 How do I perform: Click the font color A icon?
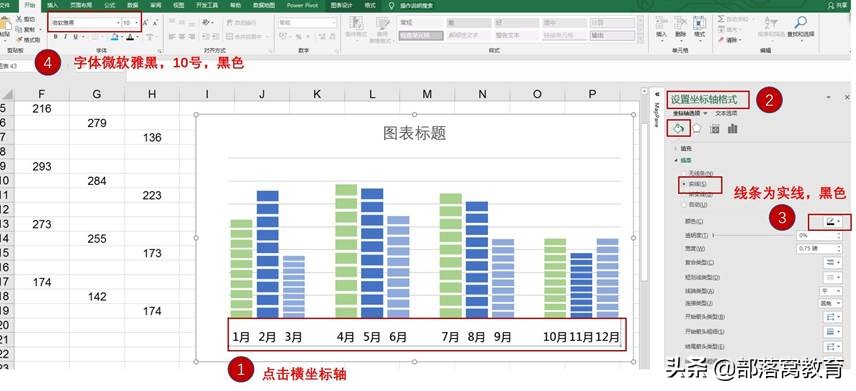[130, 37]
